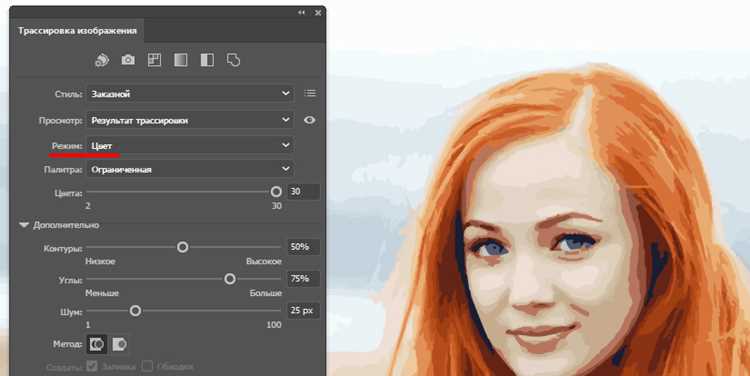Apply the Auto-Color trace preset icon
750x376 pixels.
[101, 60]
